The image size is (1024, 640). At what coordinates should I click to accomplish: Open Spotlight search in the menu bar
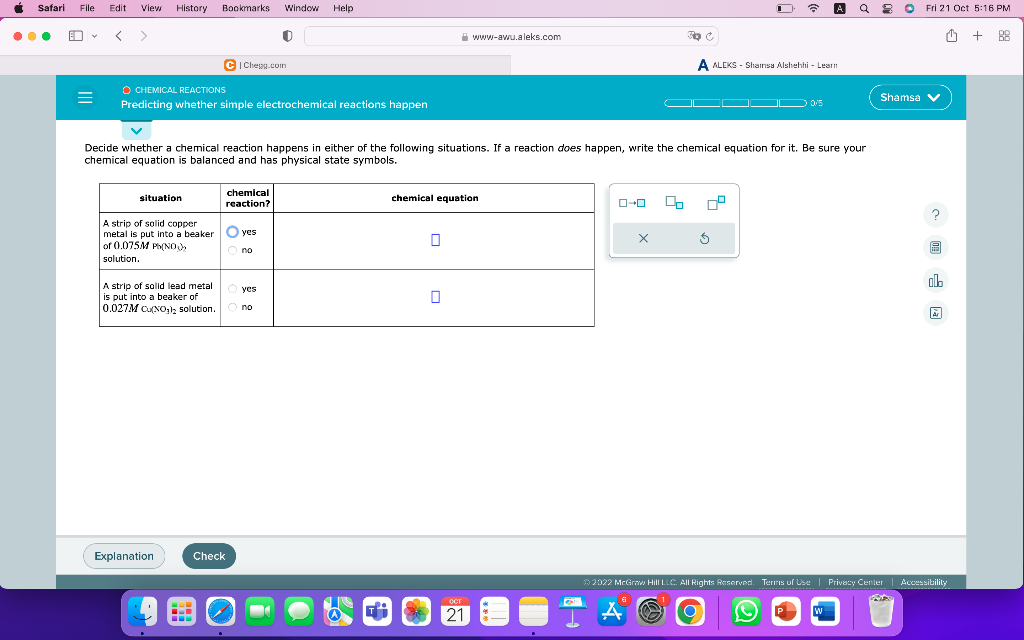click(864, 8)
